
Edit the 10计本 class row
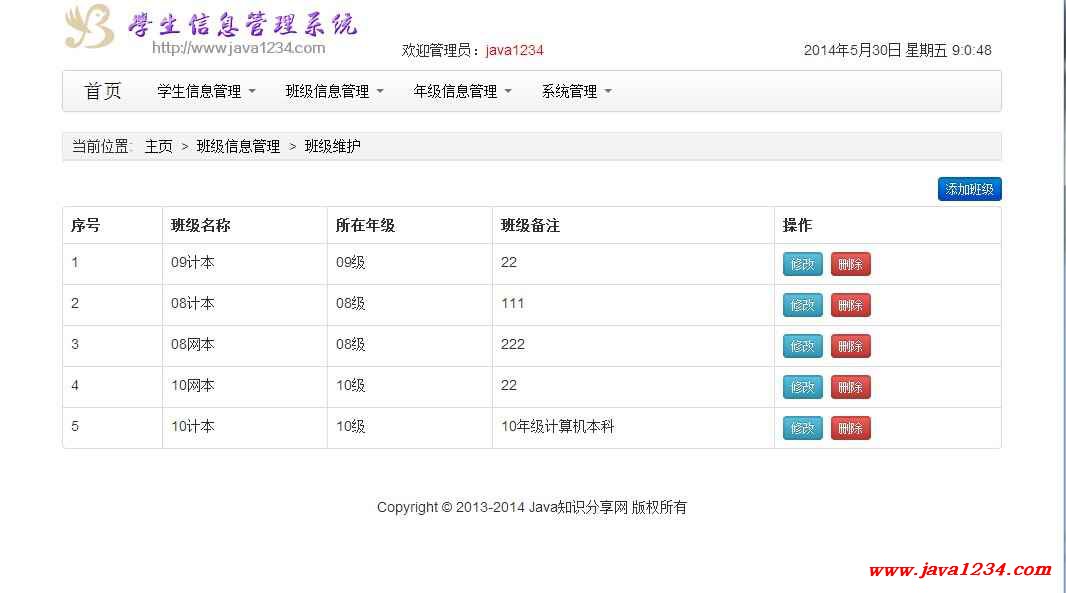coord(802,428)
